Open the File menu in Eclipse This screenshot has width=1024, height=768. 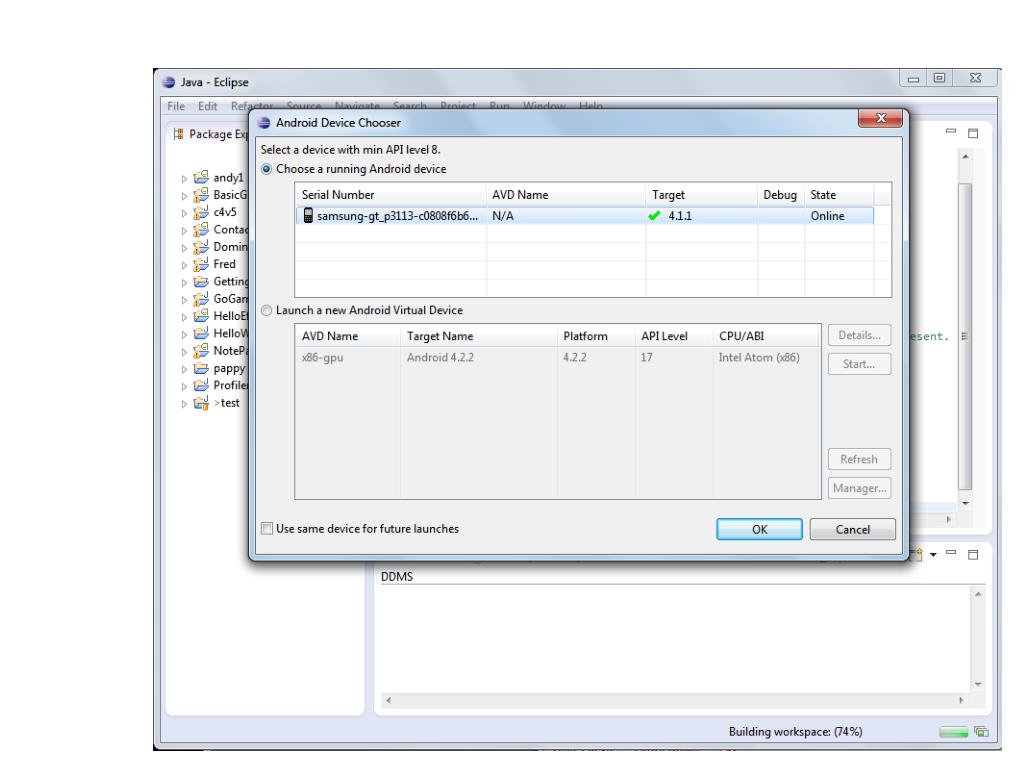176,106
